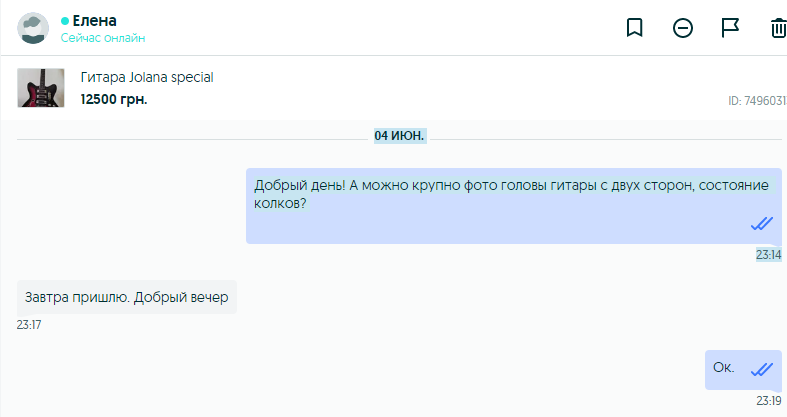Open Елена's profile avatar
The height and width of the screenshot is (417, 787).
[33, 28]
